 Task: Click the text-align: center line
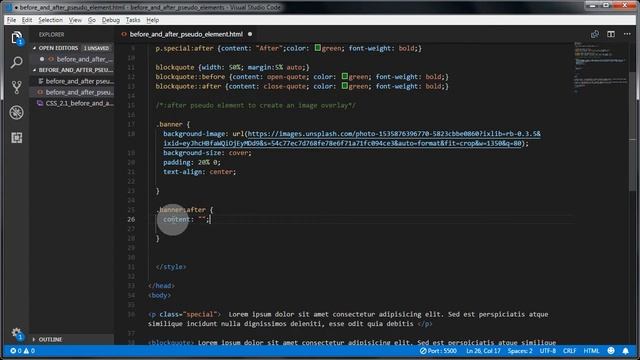point(200,172)
